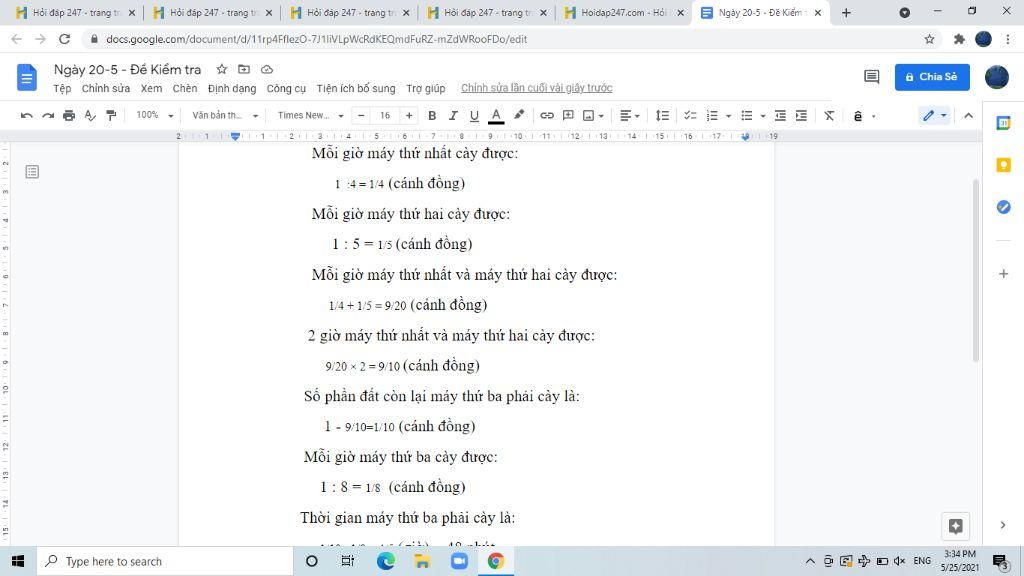Star the document Ngày 20-5
1024x576 pixels.
(222, 69)
